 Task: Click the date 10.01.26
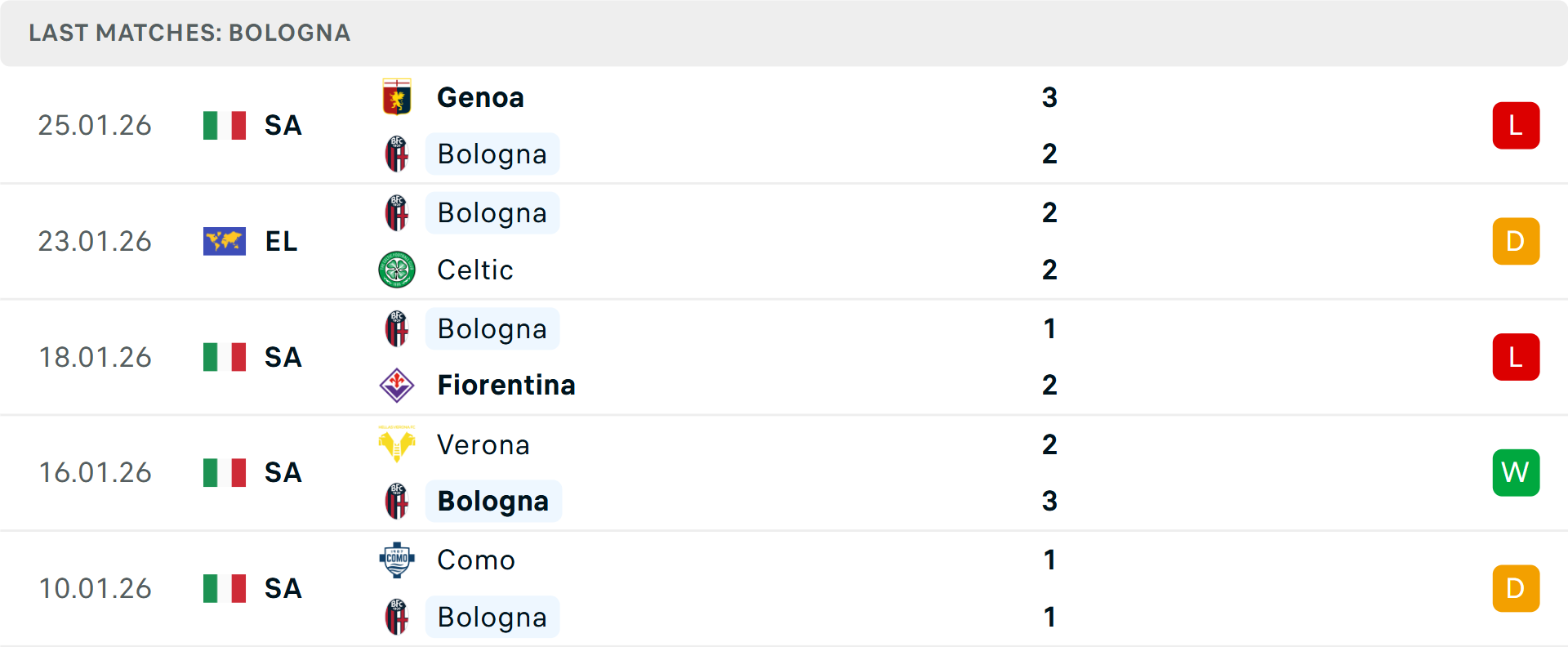(95, 588)
